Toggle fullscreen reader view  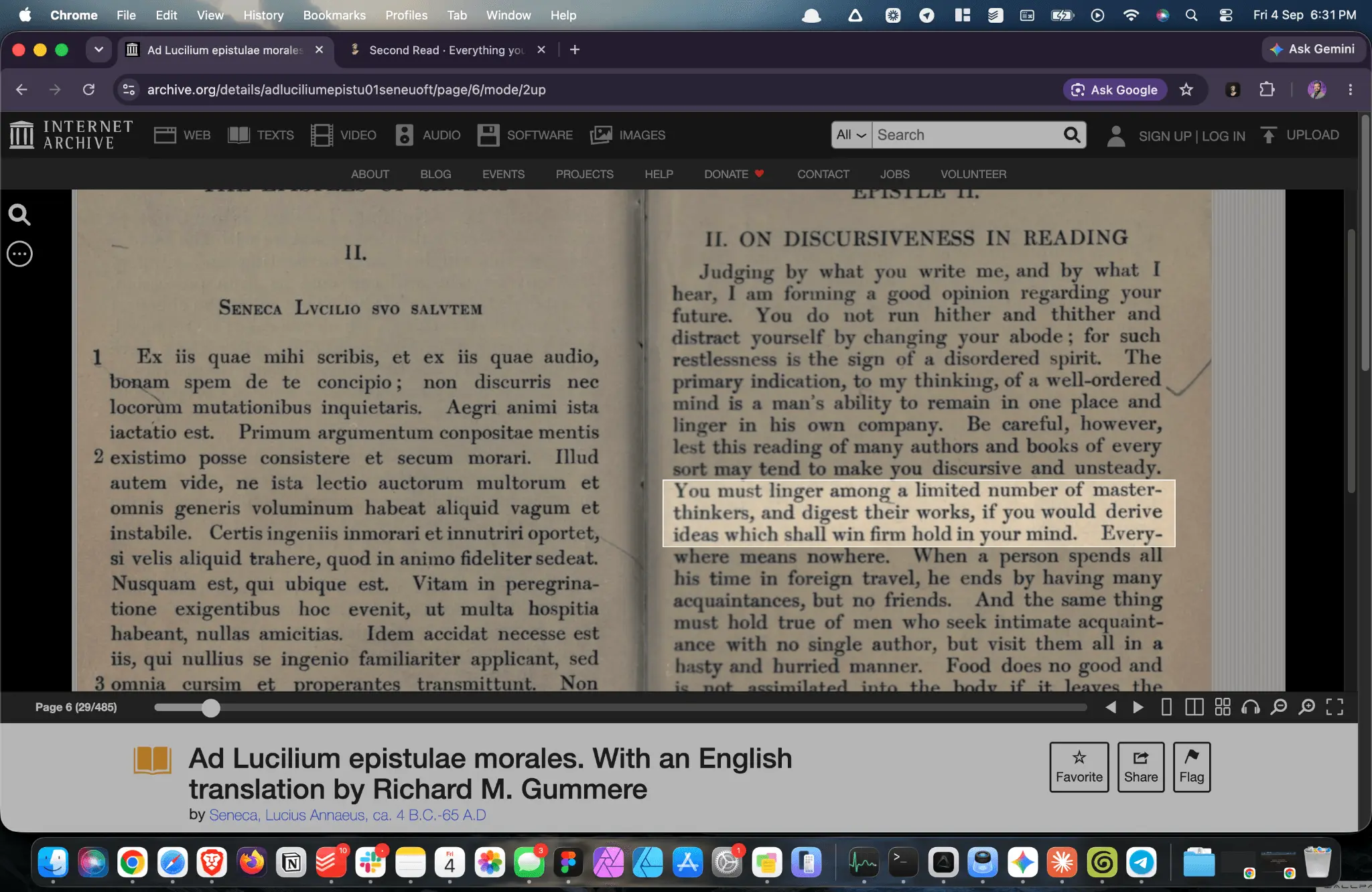click(1335, 707)
